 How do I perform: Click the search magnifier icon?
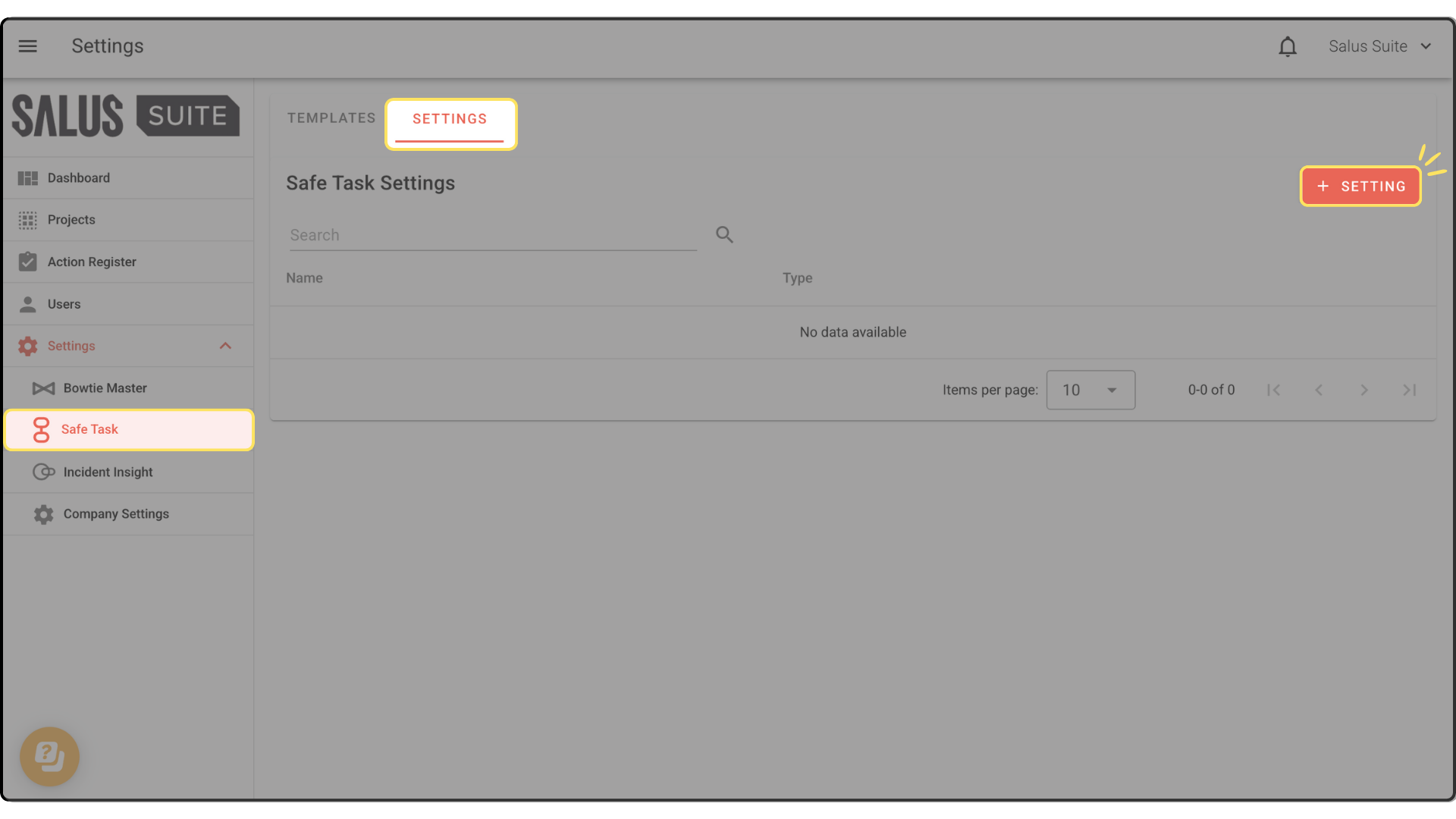724,235
